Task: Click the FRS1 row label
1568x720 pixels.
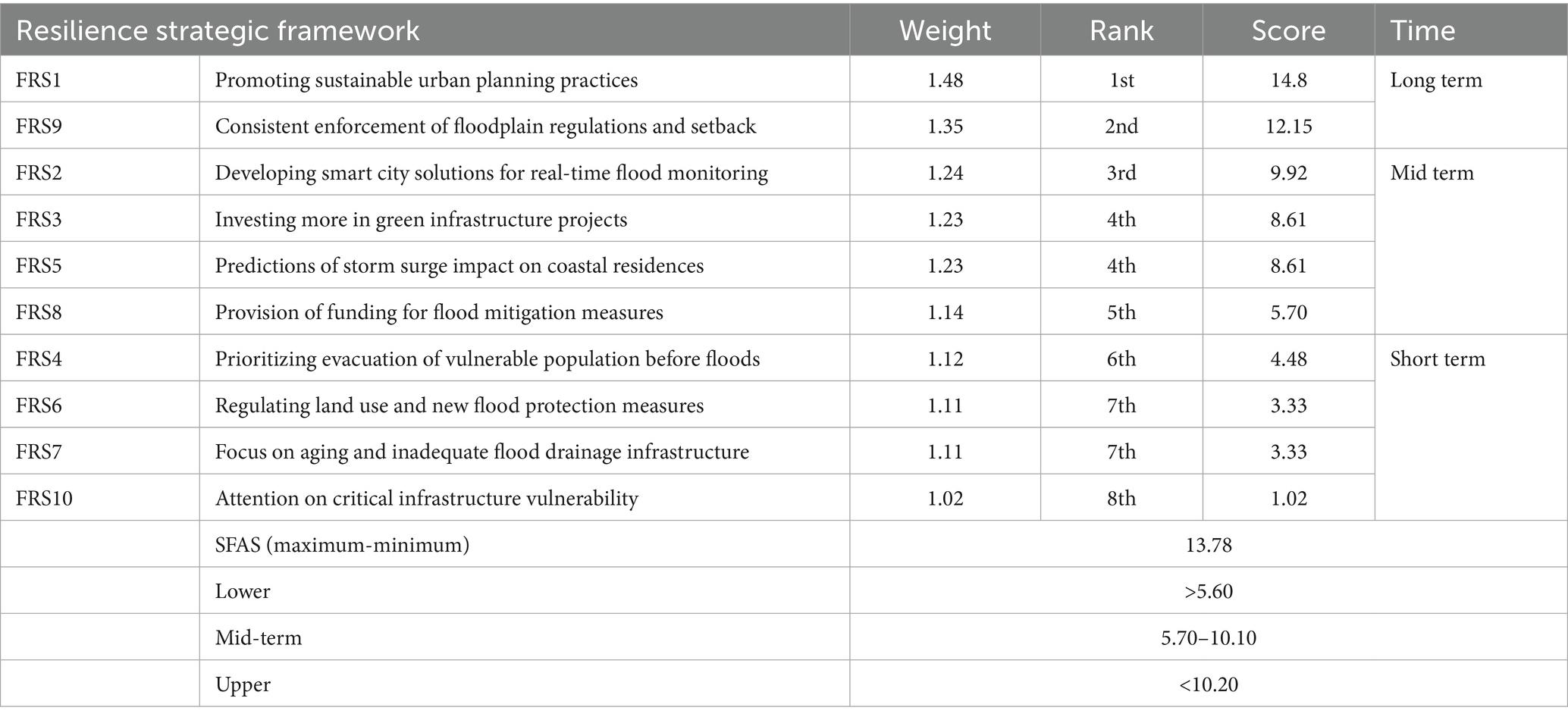Action: [39, 80]
